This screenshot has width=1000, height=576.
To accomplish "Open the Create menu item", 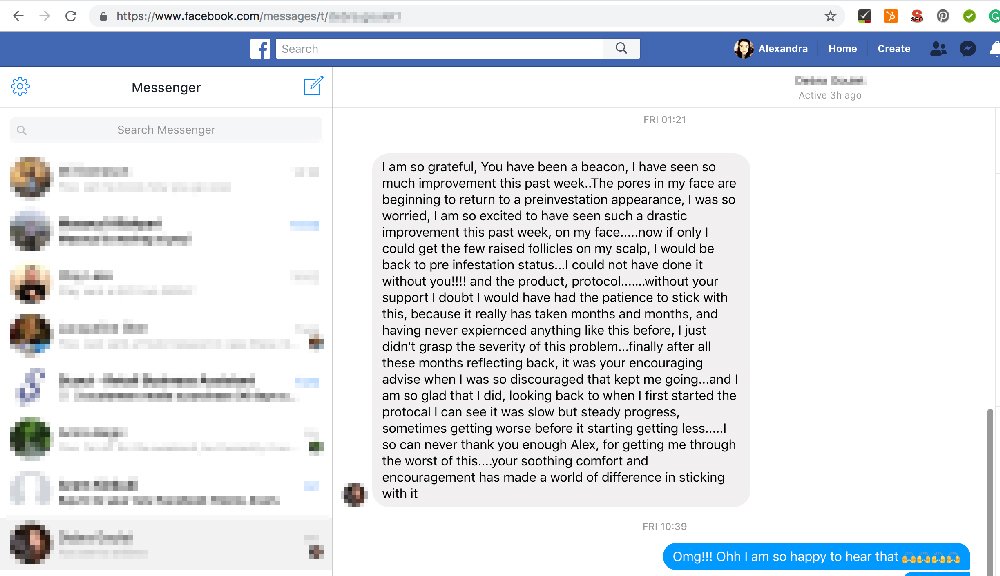I will [x=893, y=48].
